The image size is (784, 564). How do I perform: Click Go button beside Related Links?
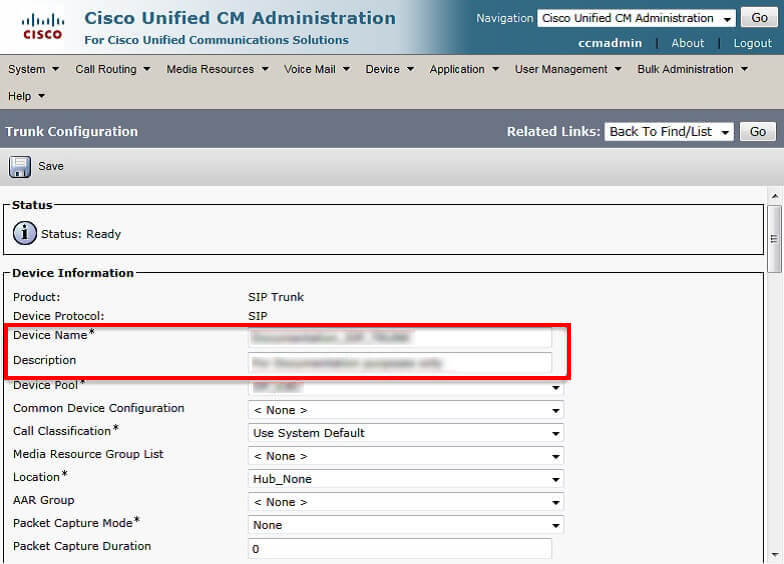click(x=758, y=132)
